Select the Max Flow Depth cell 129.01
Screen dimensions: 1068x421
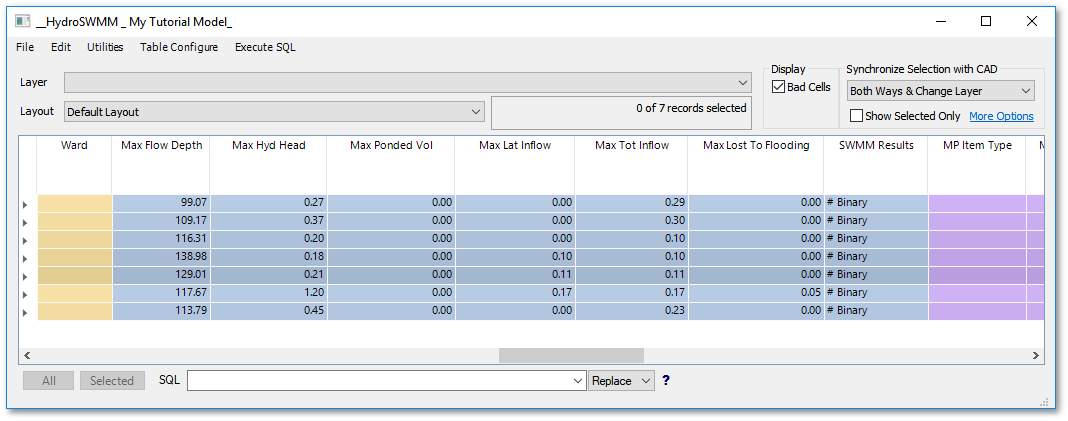[x=161, y=275]
